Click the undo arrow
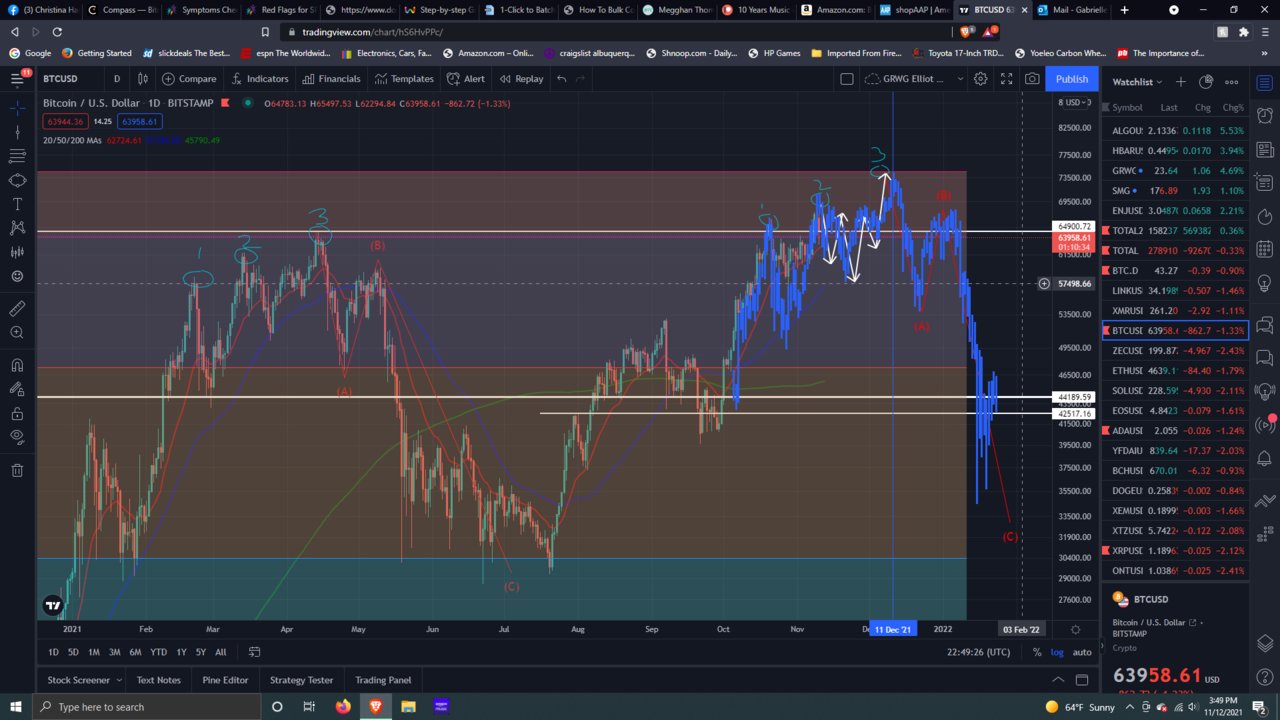Image resolution: width=1280 pixels, height=720 pixels. [562, 79]
